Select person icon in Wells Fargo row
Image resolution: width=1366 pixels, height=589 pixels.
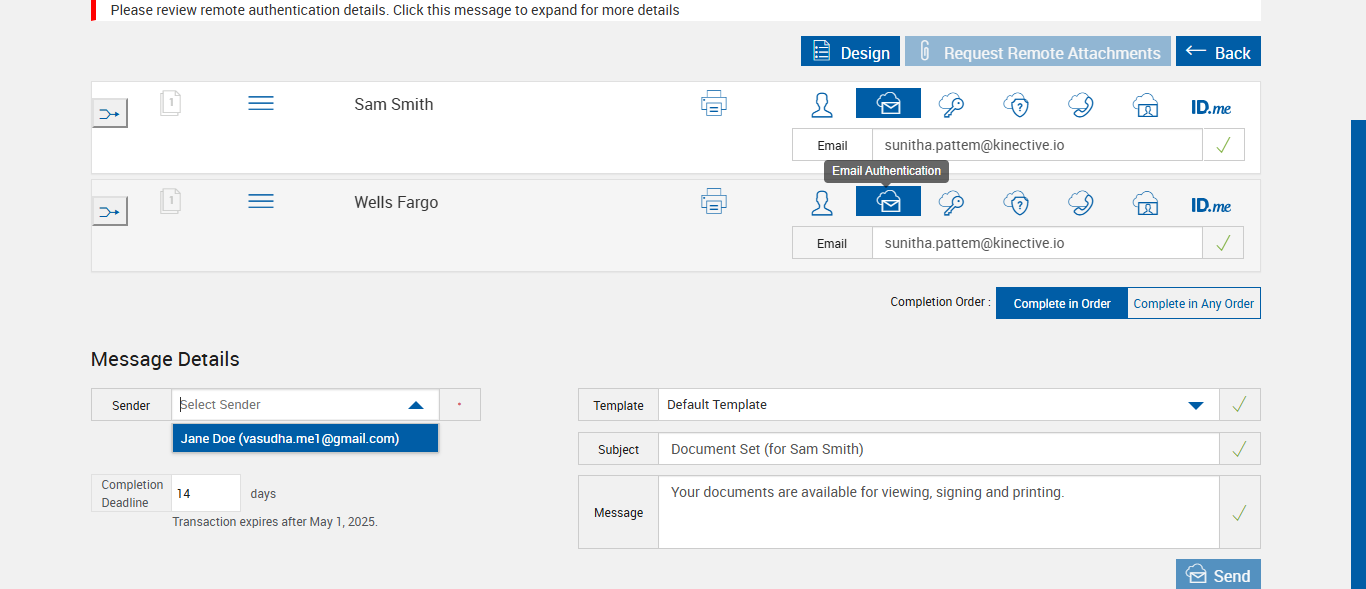(x=822, y=203)
